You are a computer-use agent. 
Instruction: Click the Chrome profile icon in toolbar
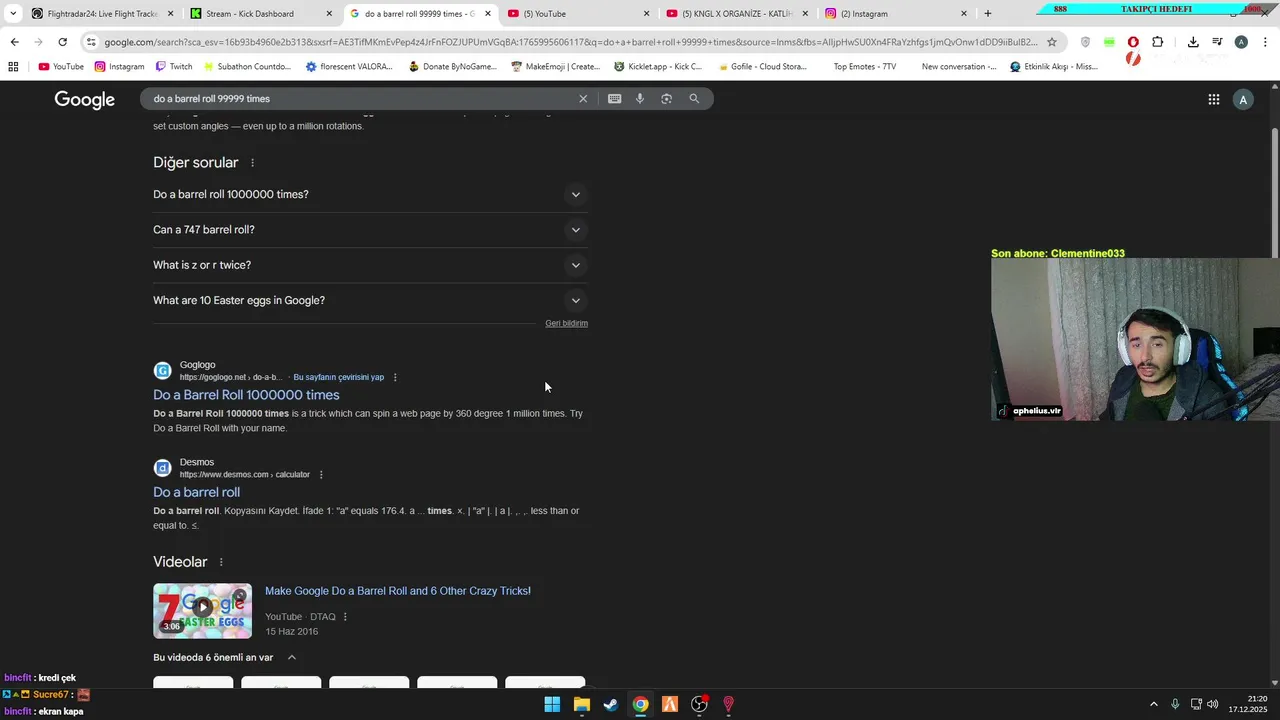coord(1241,42)
